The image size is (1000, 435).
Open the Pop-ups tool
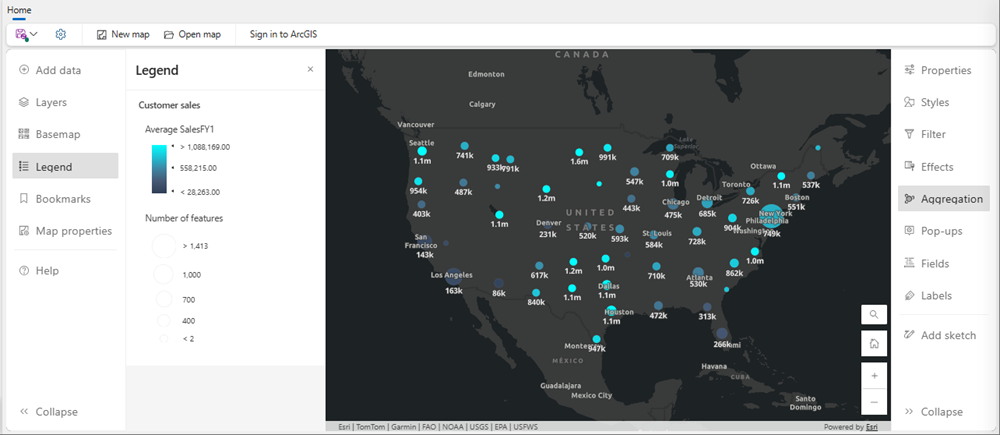pyautogui.click(x=944, y=231)
